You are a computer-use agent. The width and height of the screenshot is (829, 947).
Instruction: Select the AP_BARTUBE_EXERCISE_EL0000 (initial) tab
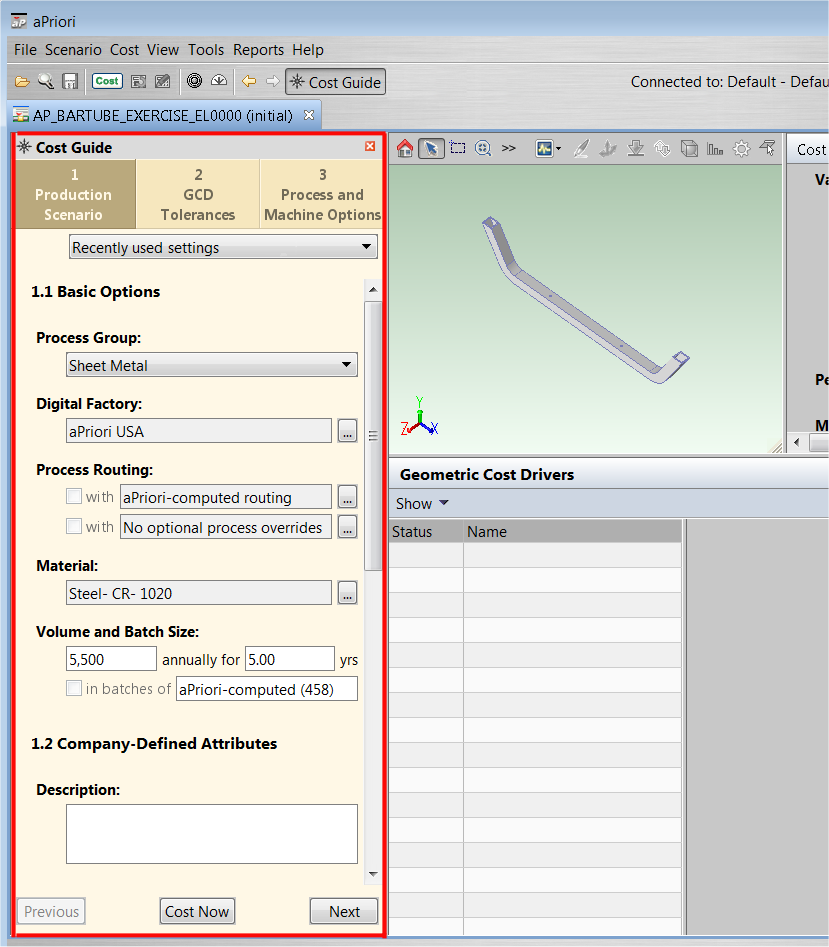point(163,115)
